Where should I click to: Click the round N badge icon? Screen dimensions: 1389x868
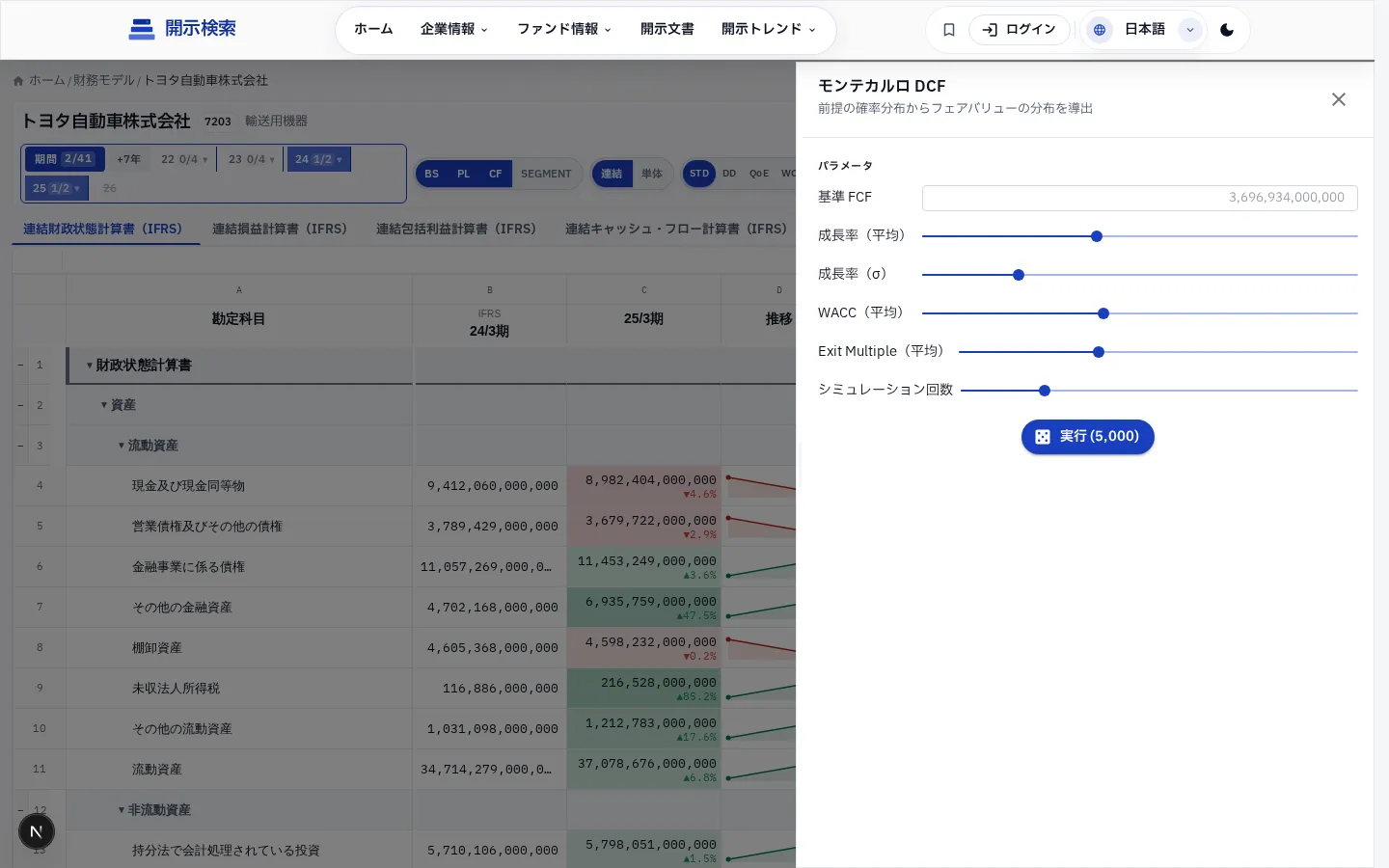coord(37,831)
